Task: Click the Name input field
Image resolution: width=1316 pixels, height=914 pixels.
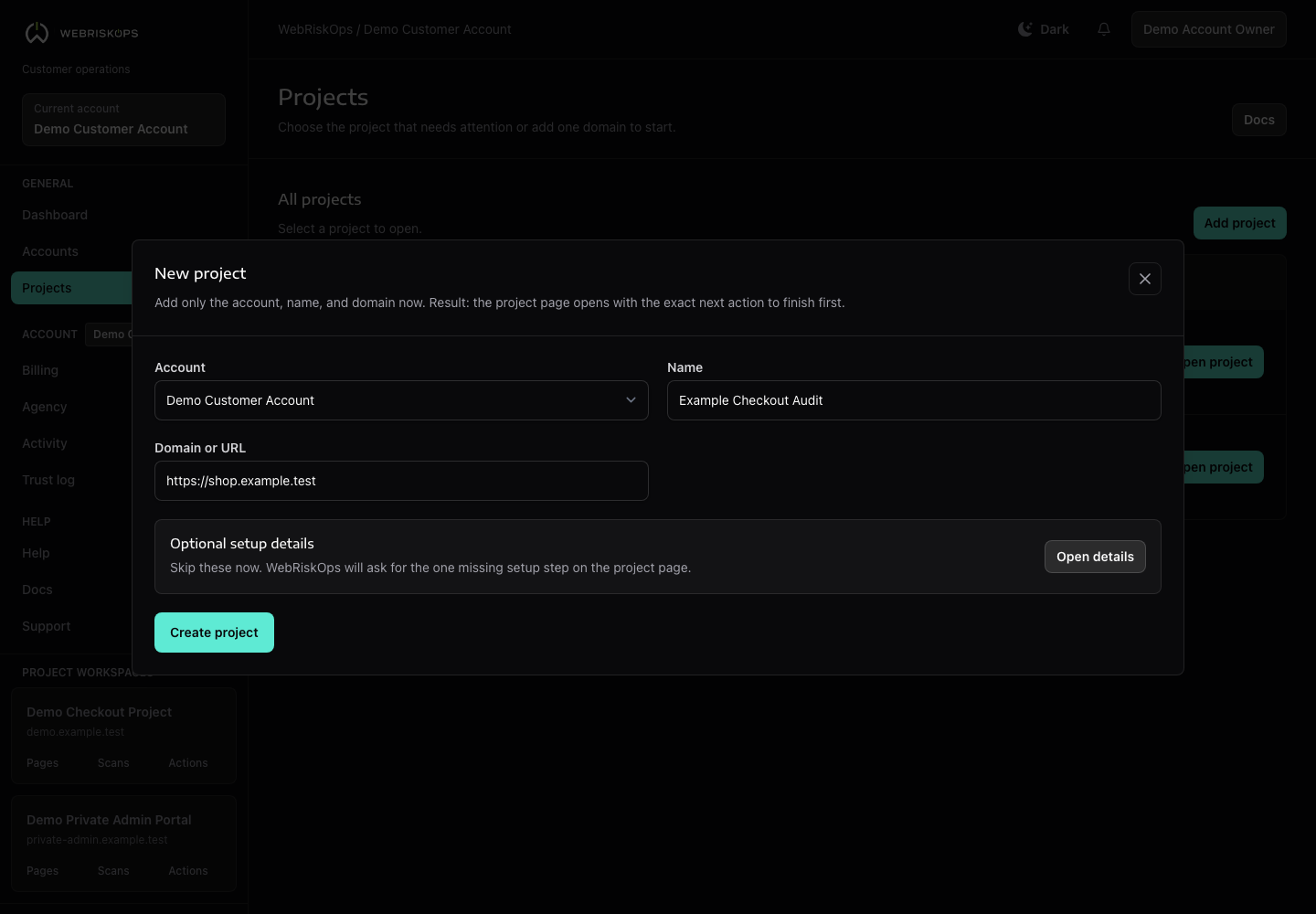Action: pyautogui.click(x=914, y=400)
